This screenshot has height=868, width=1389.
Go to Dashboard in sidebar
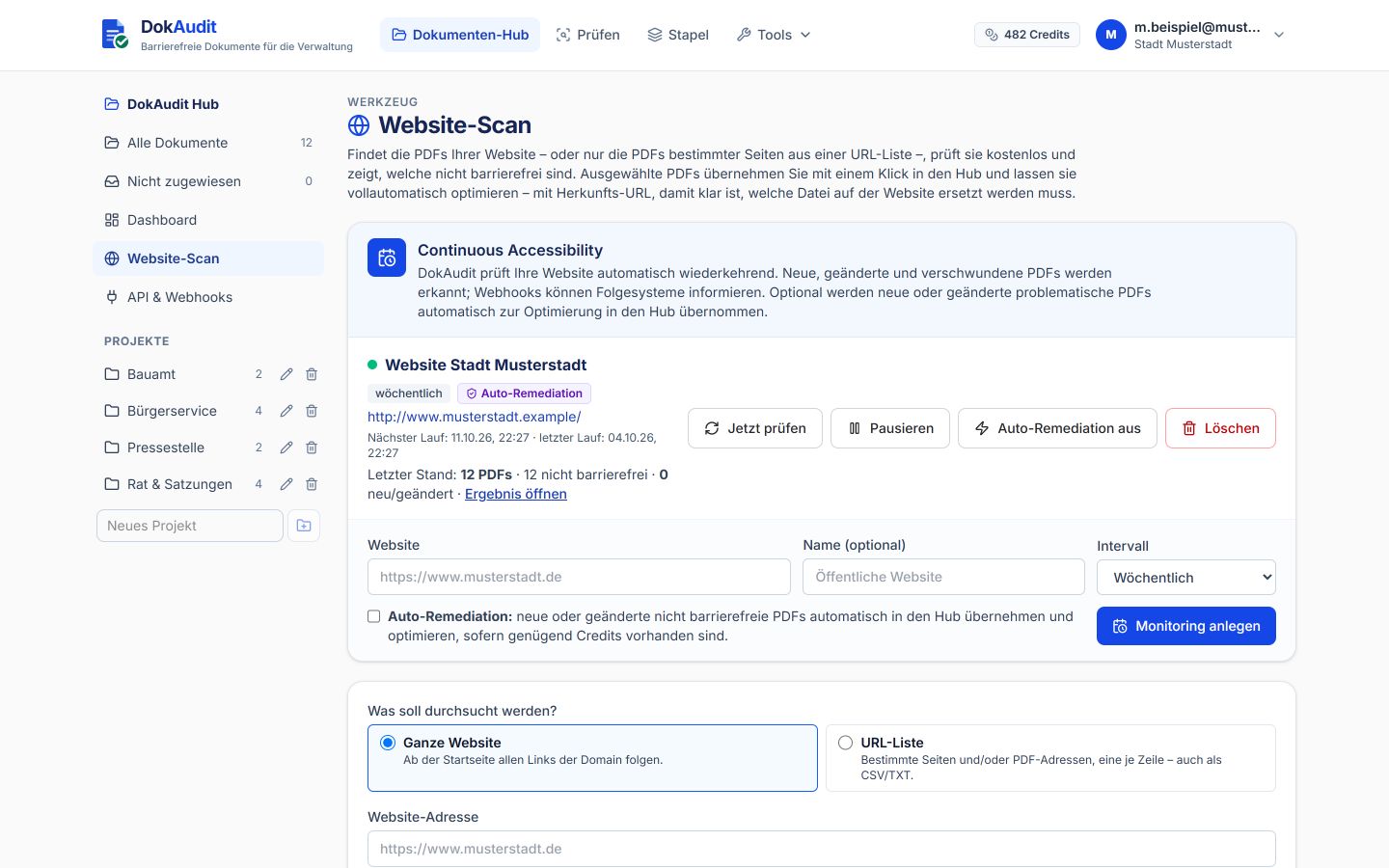(208, 220)
